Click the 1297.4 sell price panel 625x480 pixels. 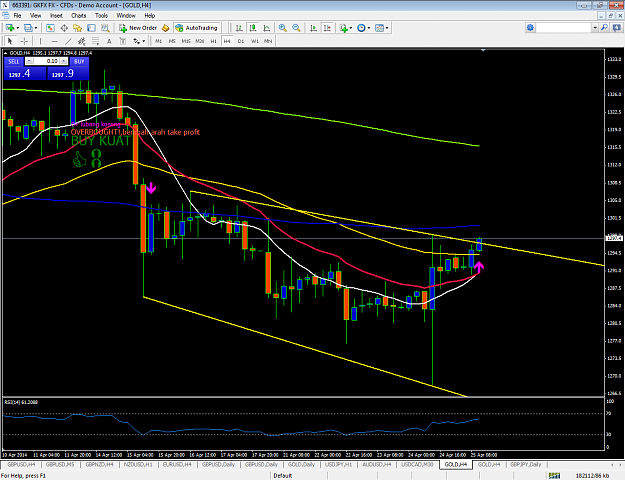pyautogui.click(x=25, y=74)
